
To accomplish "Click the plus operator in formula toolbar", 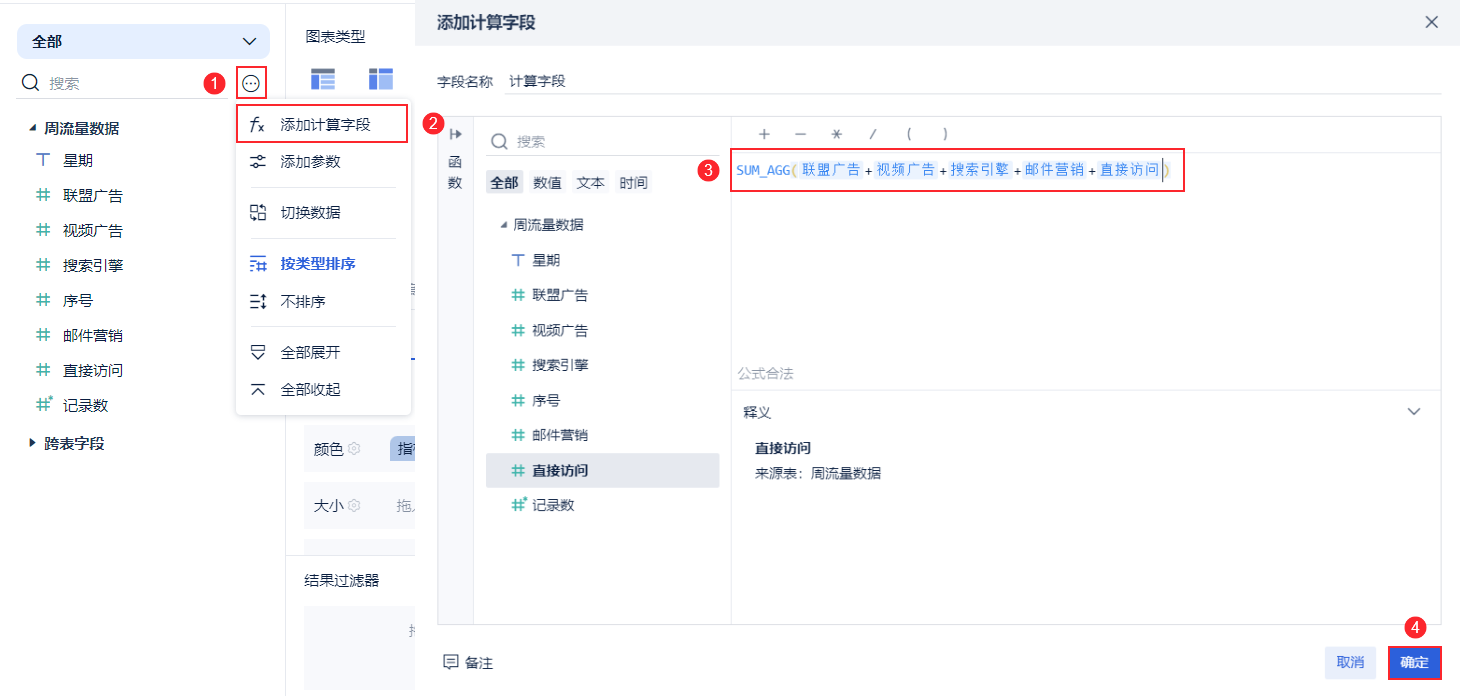I will click(764, 134).
